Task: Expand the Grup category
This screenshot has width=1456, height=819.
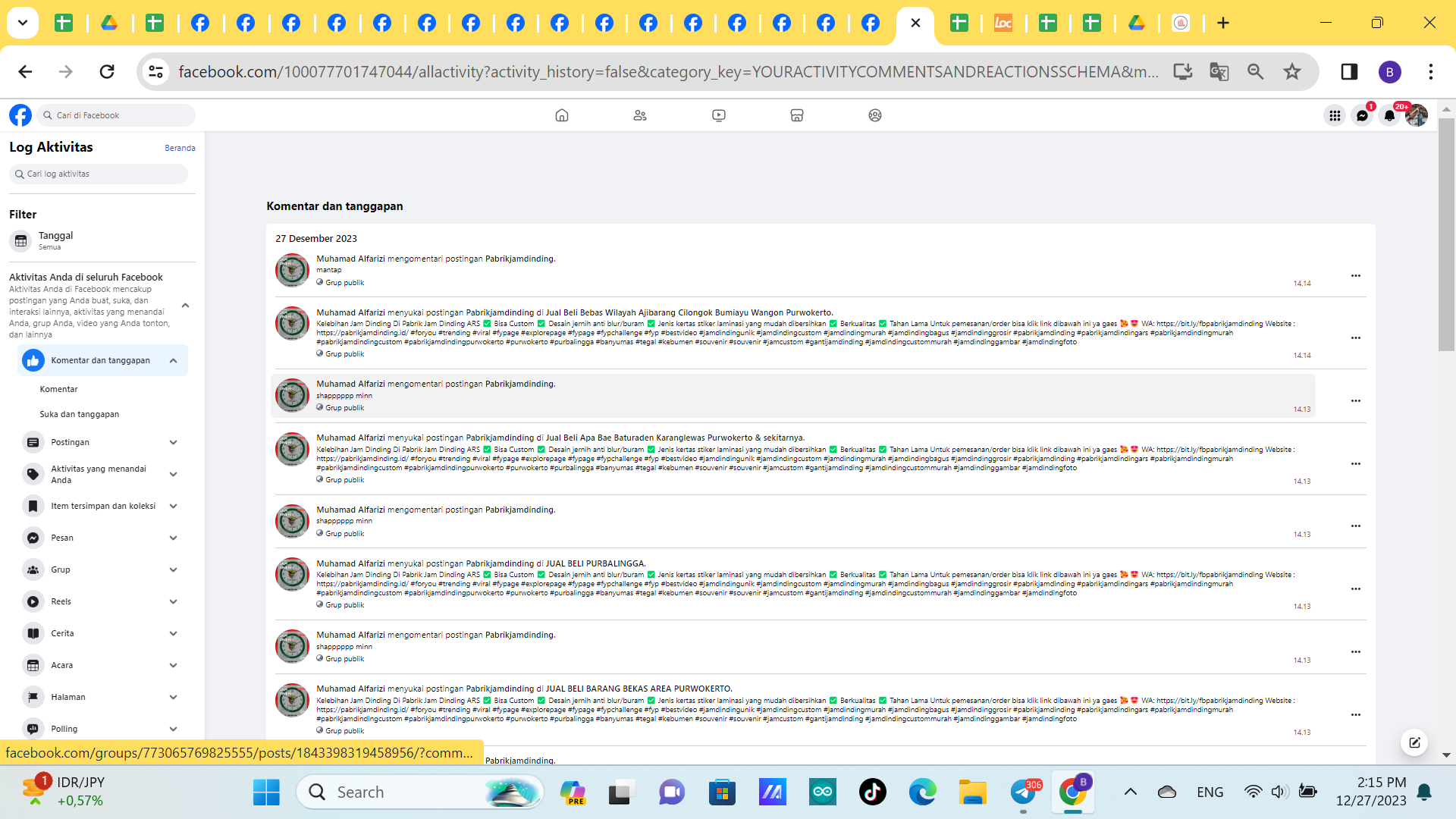Action: coord(173,570)
